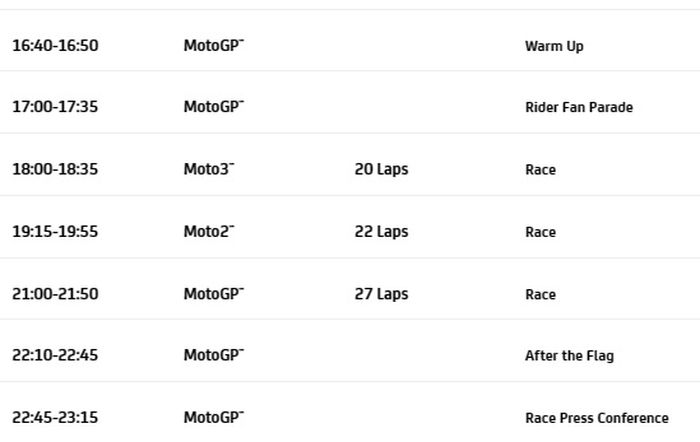Click the 16:40-16:50 time slot
Screen dimensions: 700x442
[55, 45]
